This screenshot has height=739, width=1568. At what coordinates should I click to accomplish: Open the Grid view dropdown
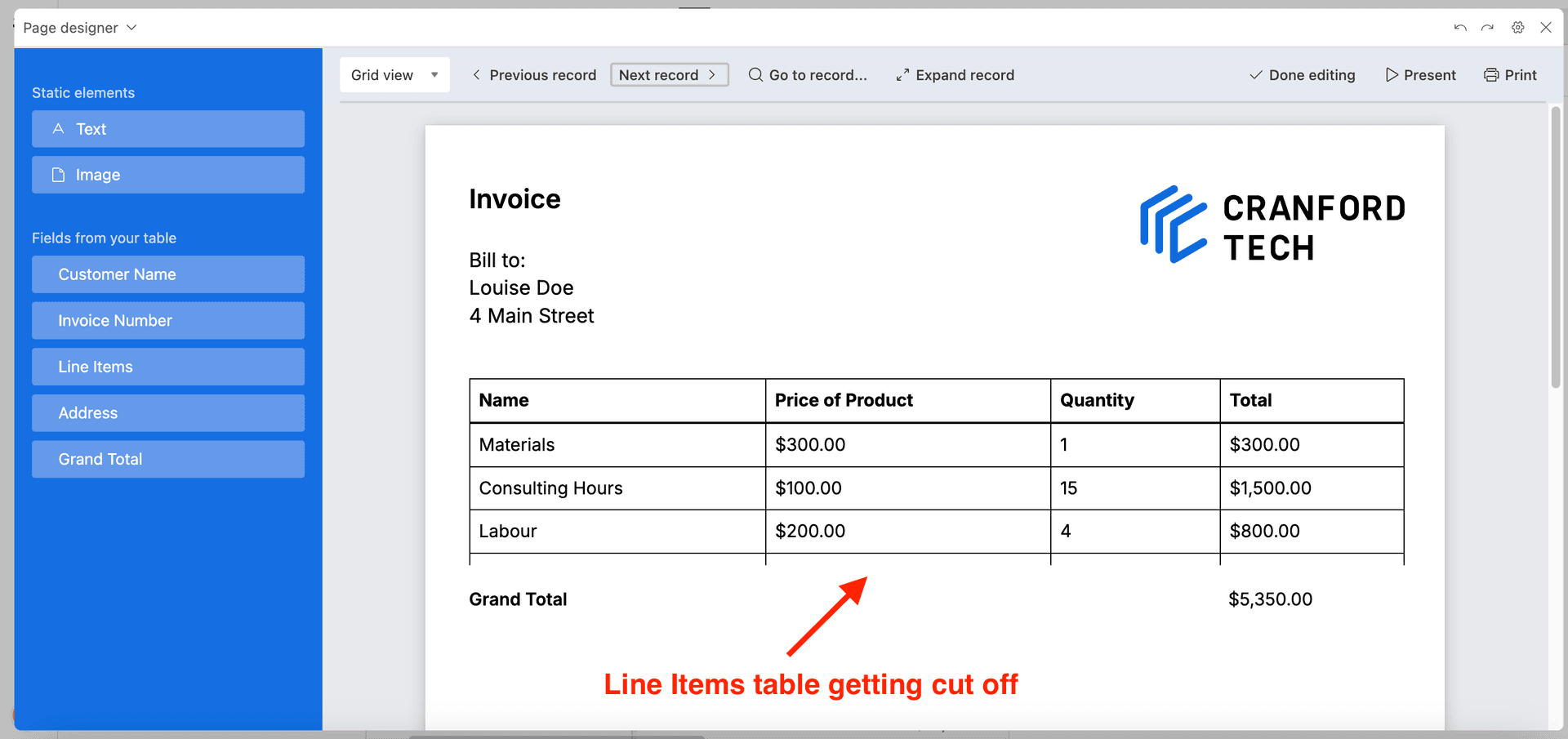pyautogui.click(x=433, y=74)
